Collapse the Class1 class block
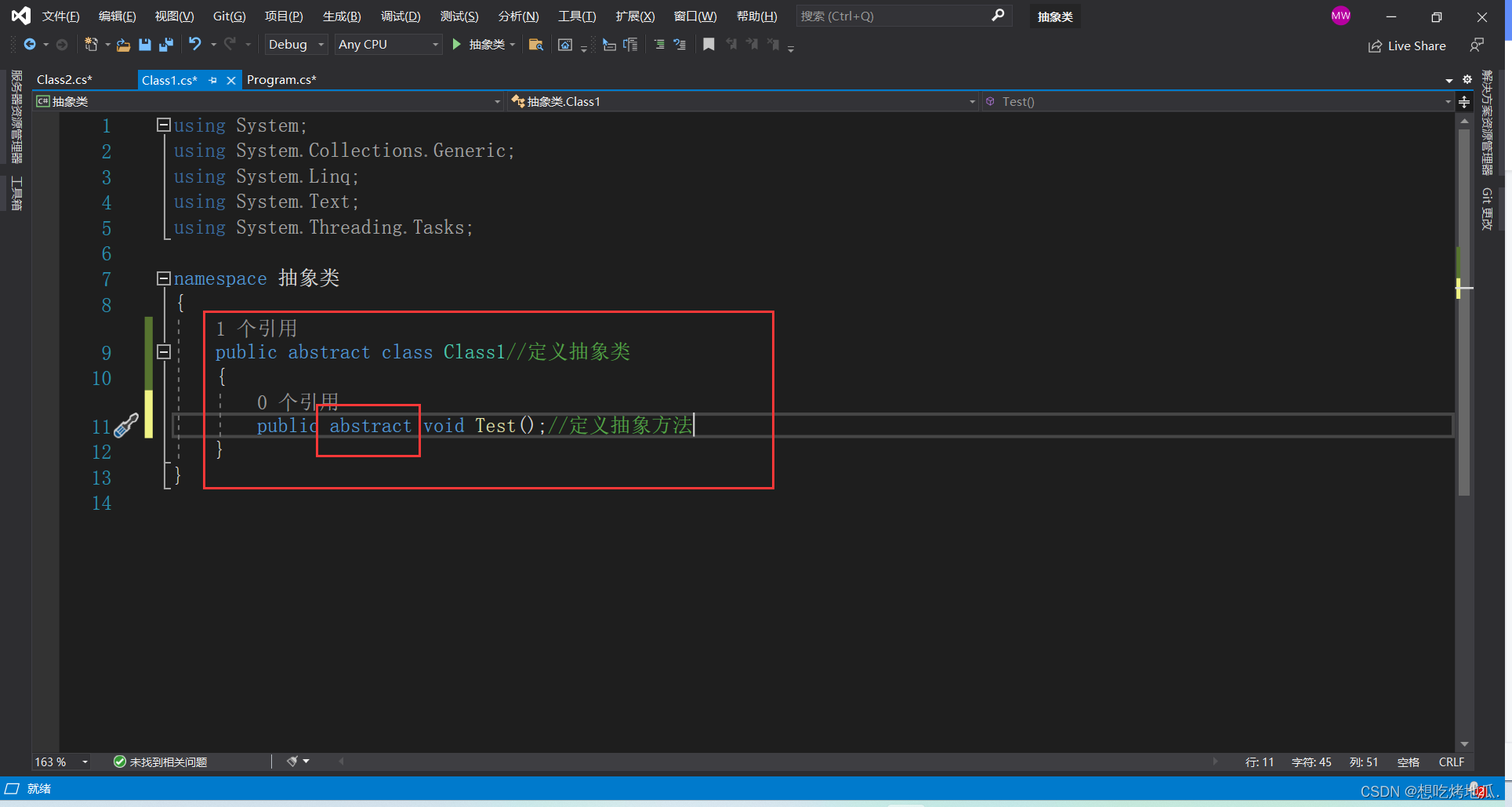 point(164,352)
